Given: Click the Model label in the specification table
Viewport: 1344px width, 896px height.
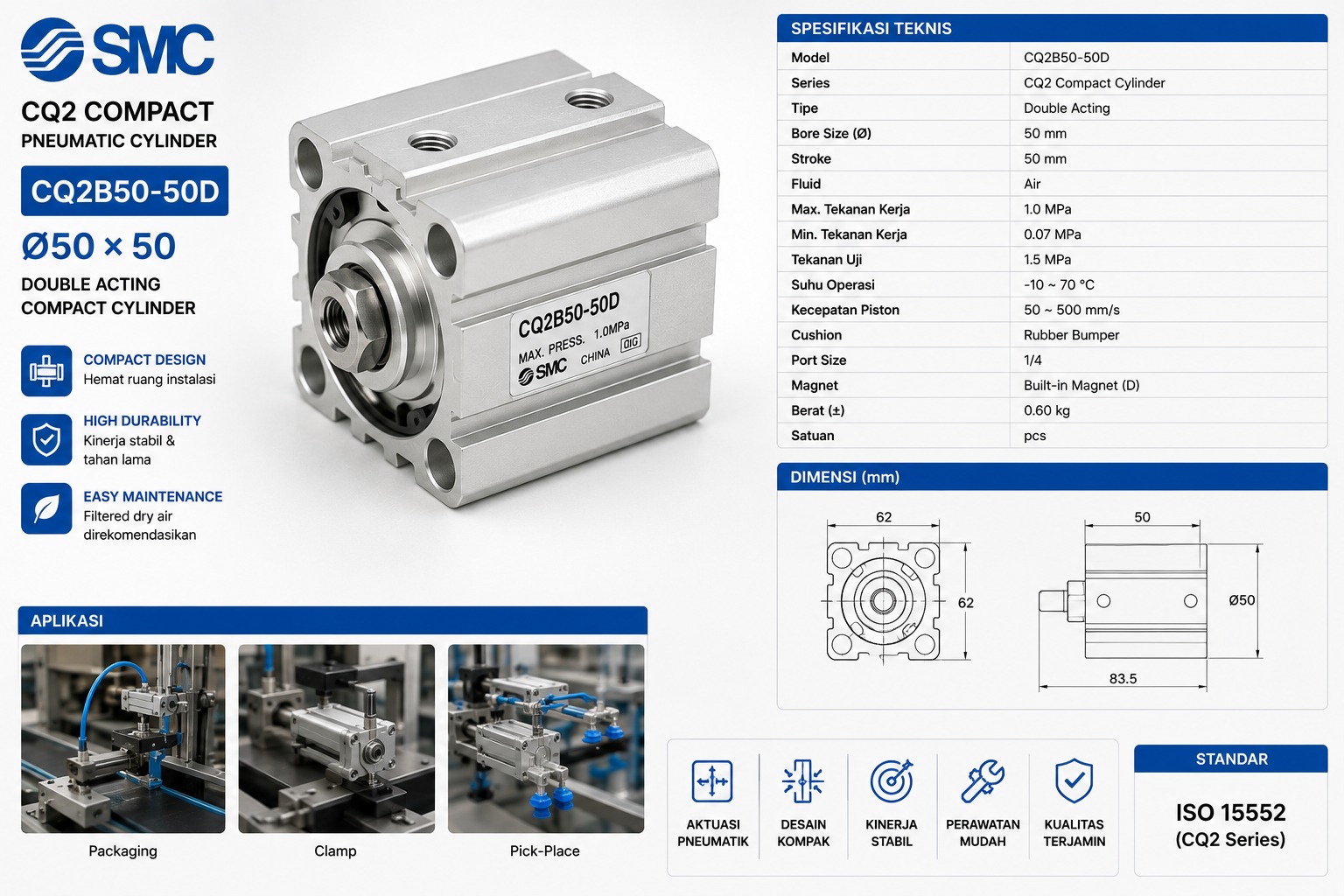Looking at the screenshot, I should 810,58.
